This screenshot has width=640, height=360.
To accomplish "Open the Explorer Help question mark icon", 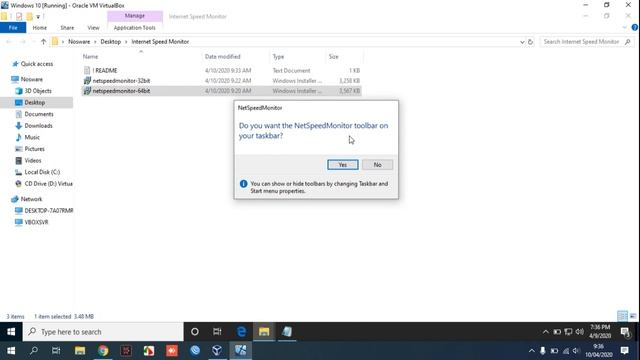I will click(x=635, y=27).
